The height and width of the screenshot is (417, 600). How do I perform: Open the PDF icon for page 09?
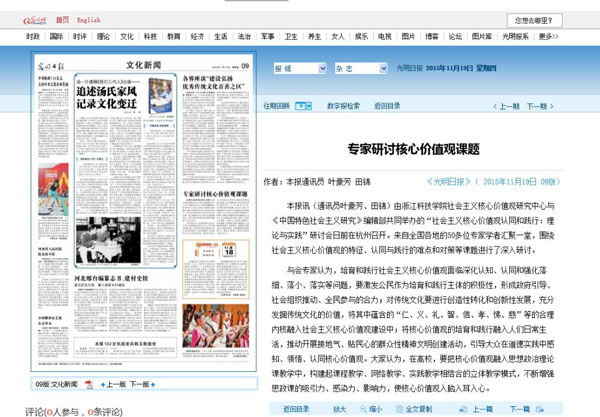pos(89,384)
